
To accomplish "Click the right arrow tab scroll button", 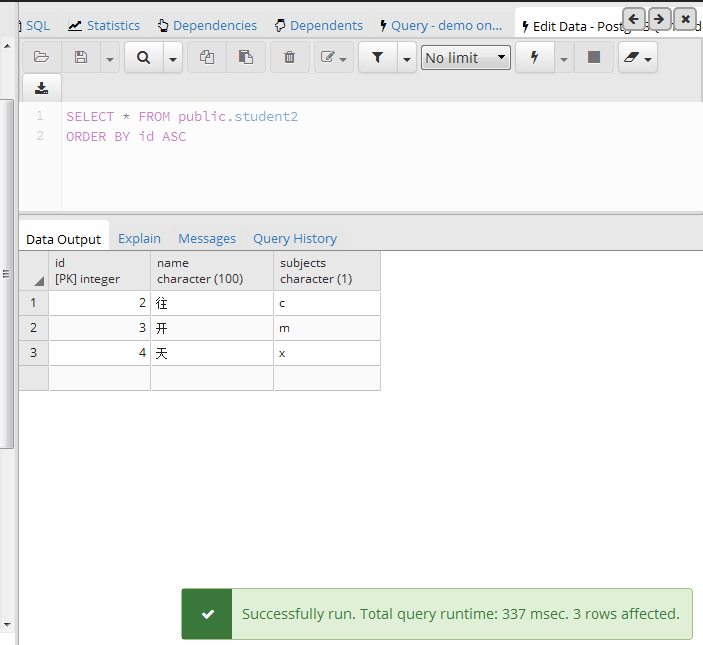I will pos(659,19).
